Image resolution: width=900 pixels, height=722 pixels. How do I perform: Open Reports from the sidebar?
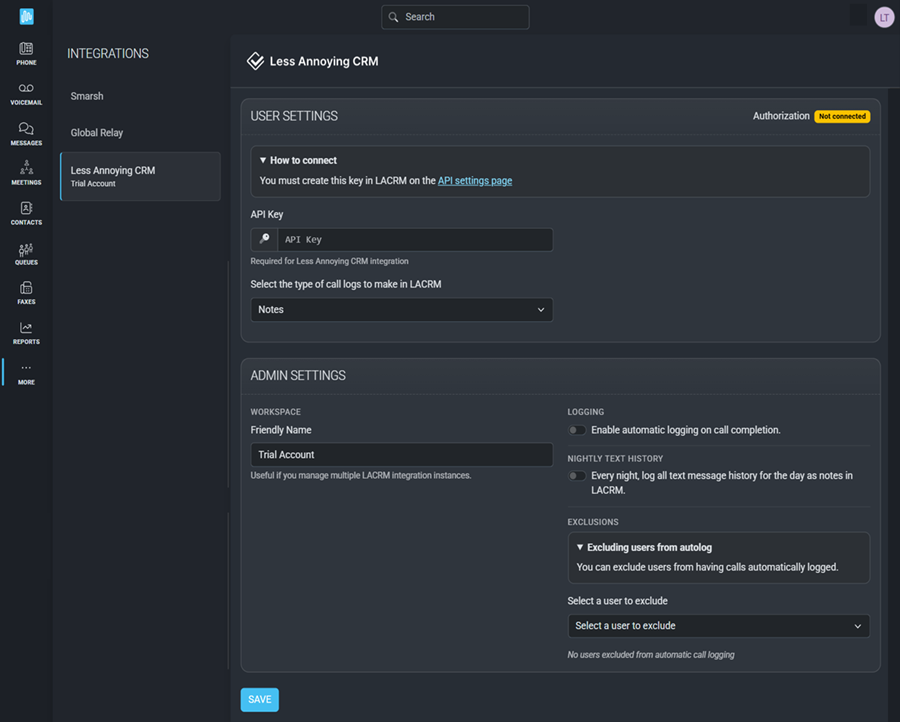(26, 333)
